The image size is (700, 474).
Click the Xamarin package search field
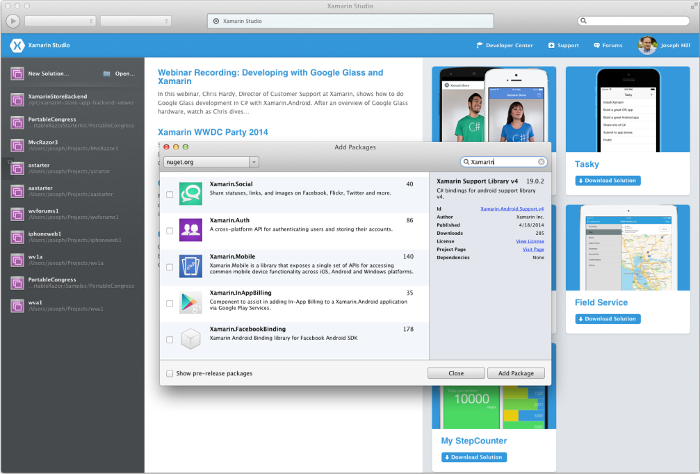click(504, 162)
